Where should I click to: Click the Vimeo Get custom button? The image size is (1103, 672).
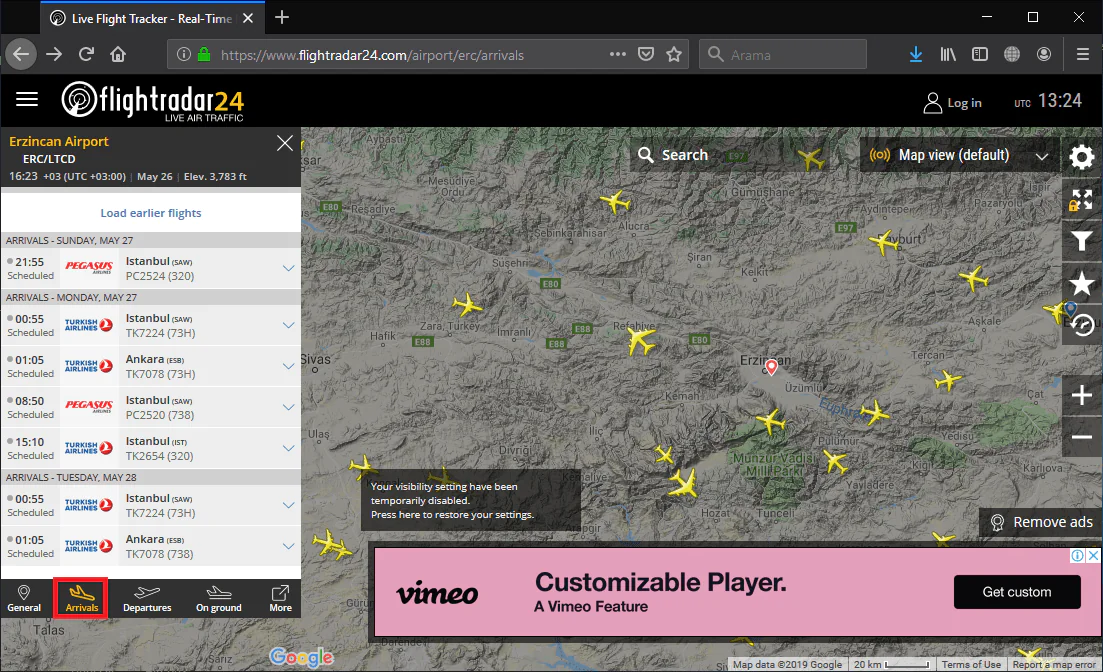click(x=1016, y=592)
